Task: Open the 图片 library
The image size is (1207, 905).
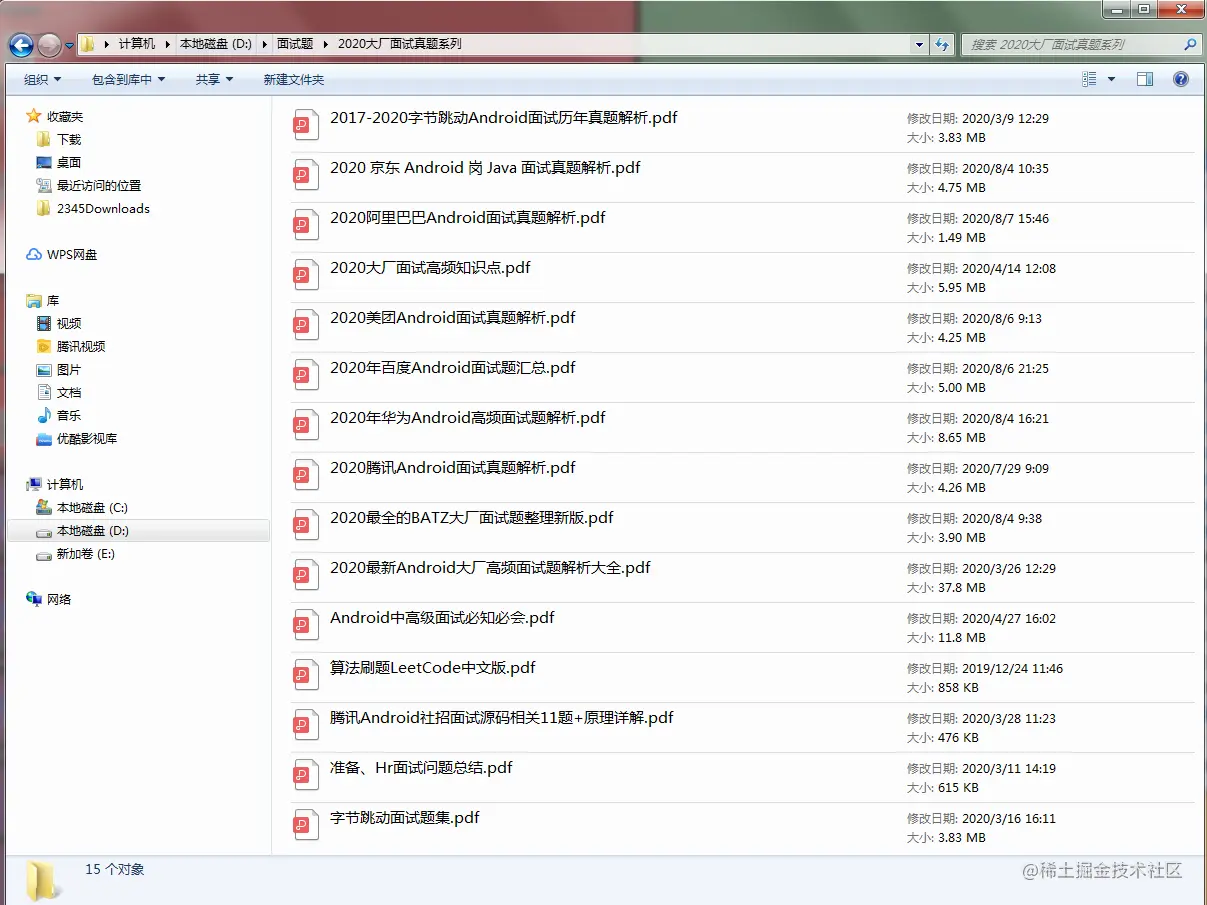Action: [69, 369]
